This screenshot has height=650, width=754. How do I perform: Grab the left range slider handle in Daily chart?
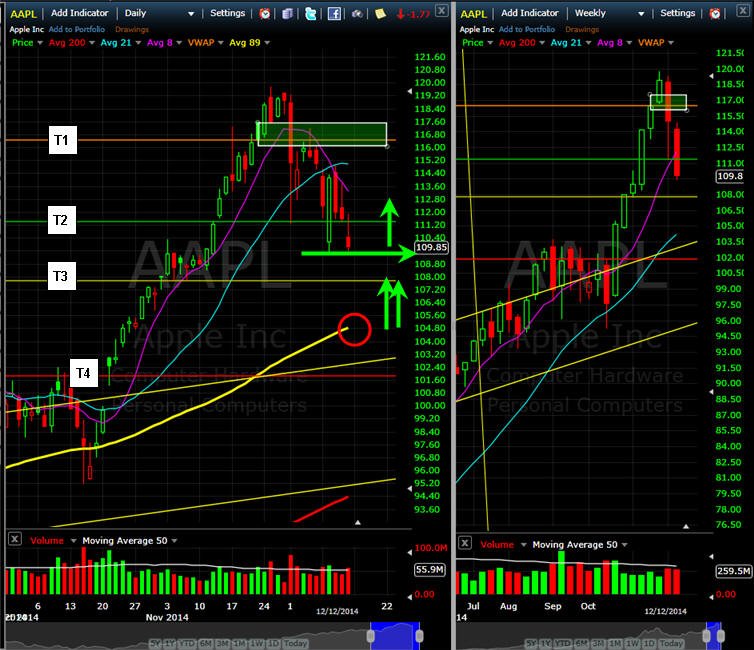(x=371, y=636)
